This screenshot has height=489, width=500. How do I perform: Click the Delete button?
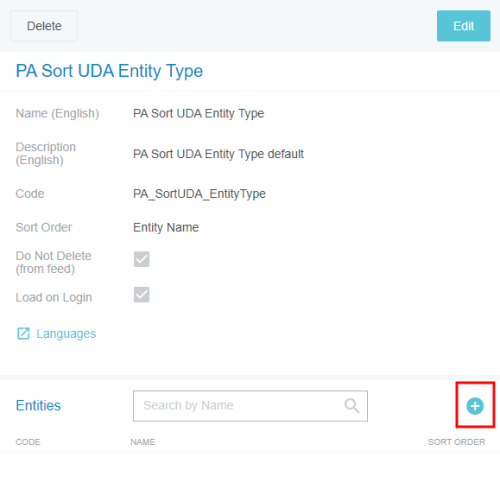[x=44, y=26]
